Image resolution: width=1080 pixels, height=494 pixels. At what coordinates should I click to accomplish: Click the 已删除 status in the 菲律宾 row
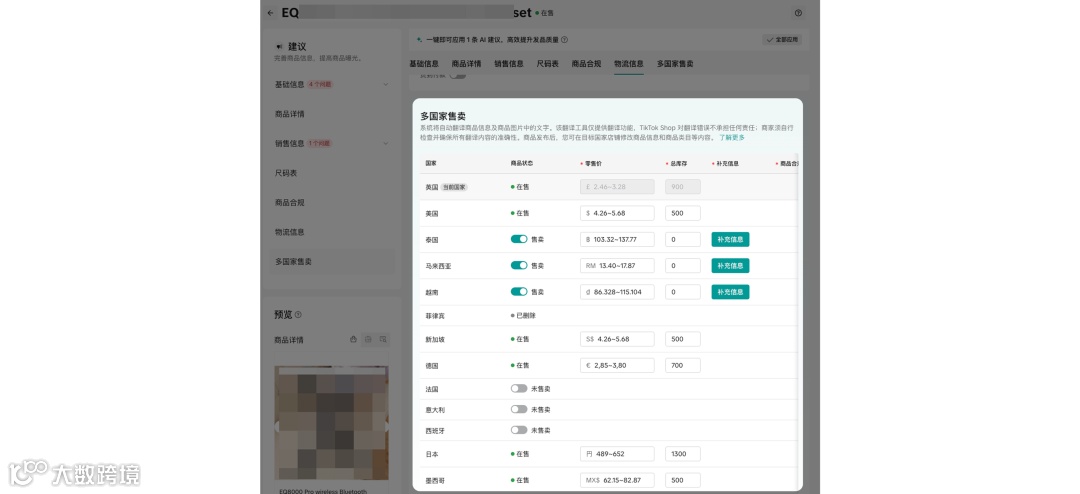pos(523,316)
